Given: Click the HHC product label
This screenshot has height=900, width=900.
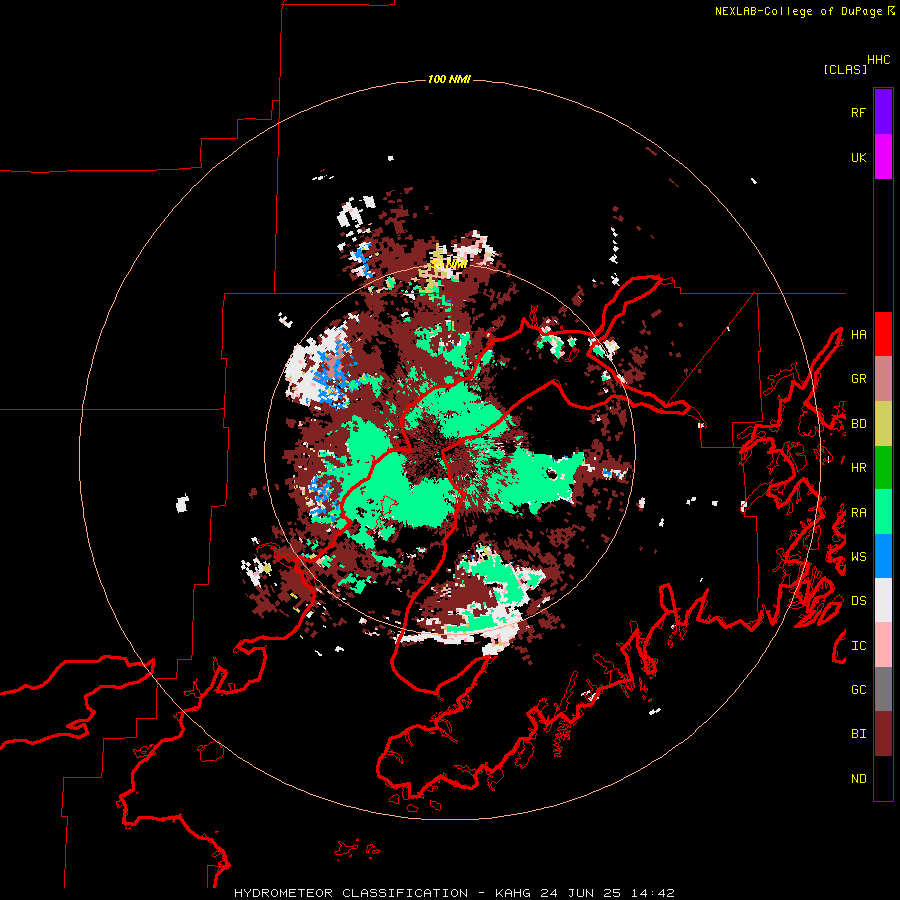Looking at the screenshot, I should point(879,60).
